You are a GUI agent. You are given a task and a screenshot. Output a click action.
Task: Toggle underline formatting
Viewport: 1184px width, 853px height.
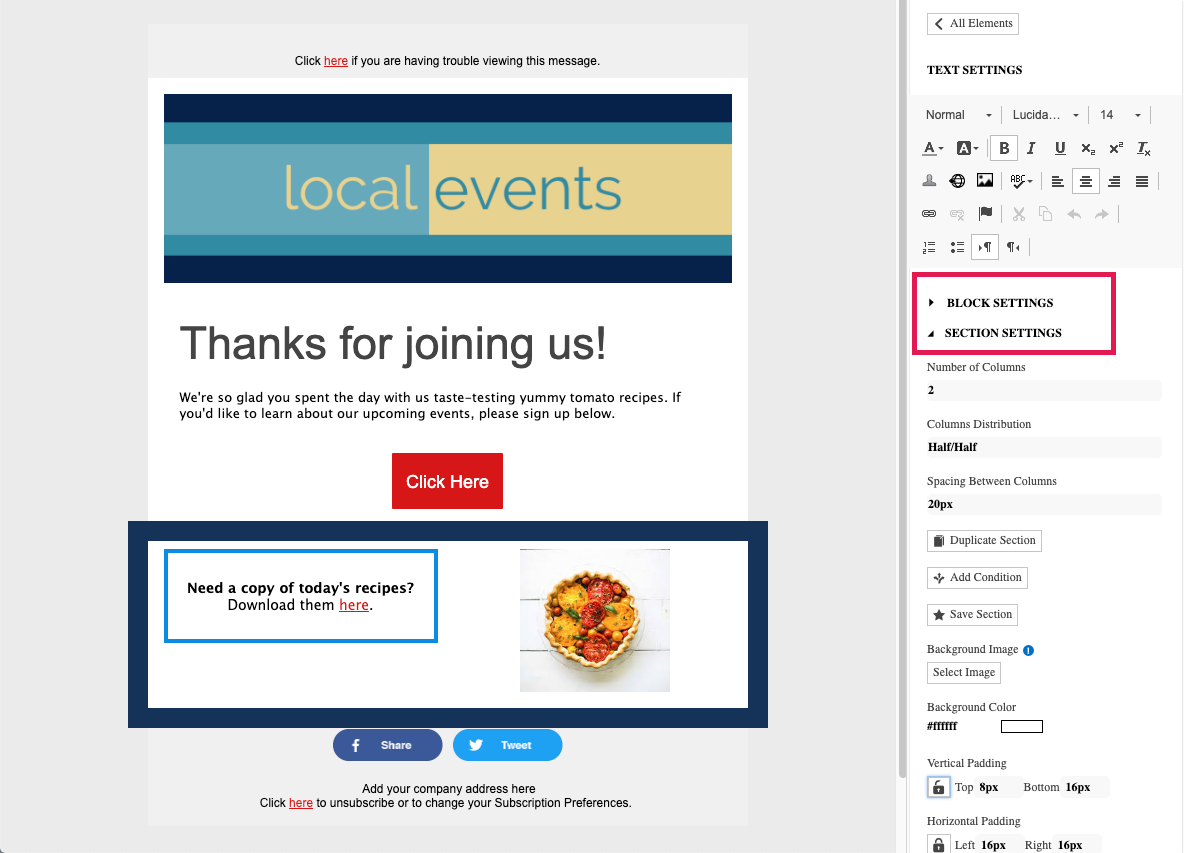pyautogui.click(x=1060, y=148)
